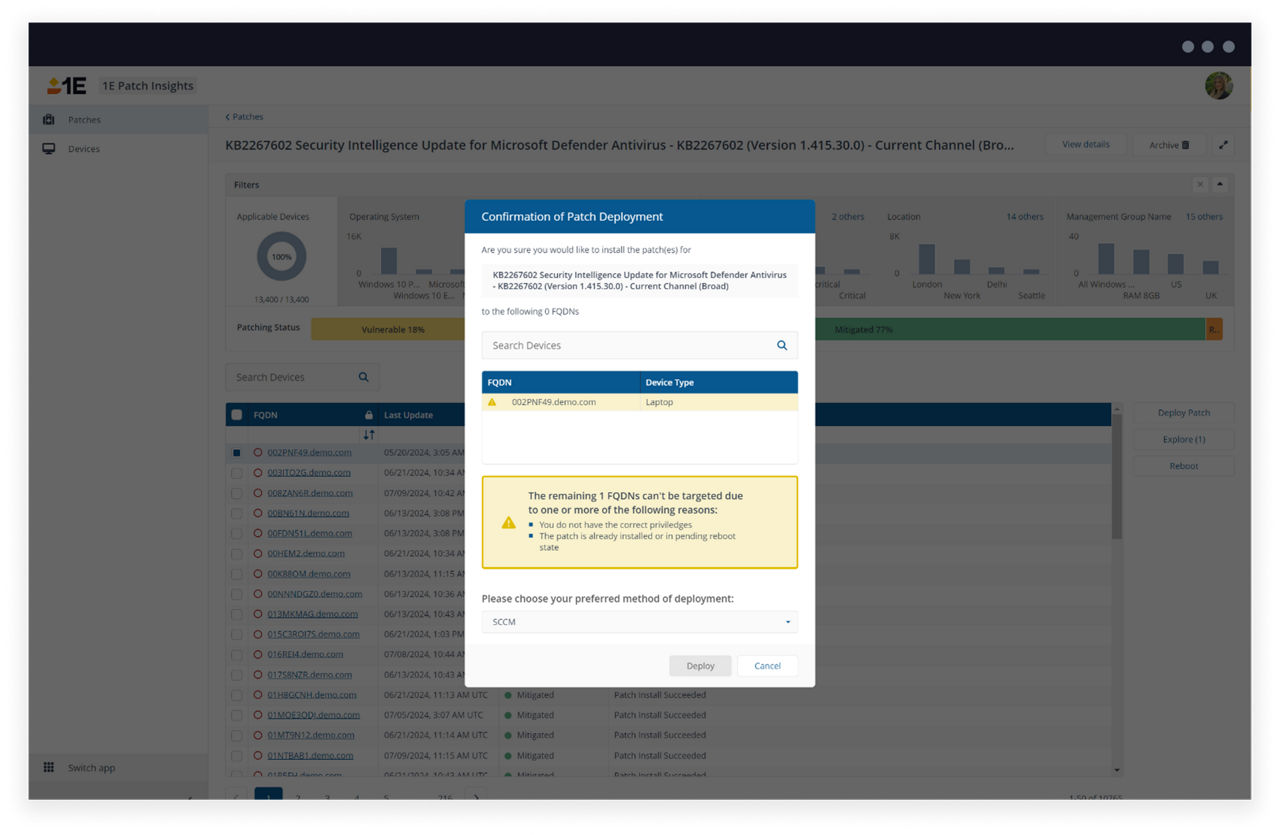Collapse the Filters panel arrow
The image size is (1280, 835).
[1220, 185]
